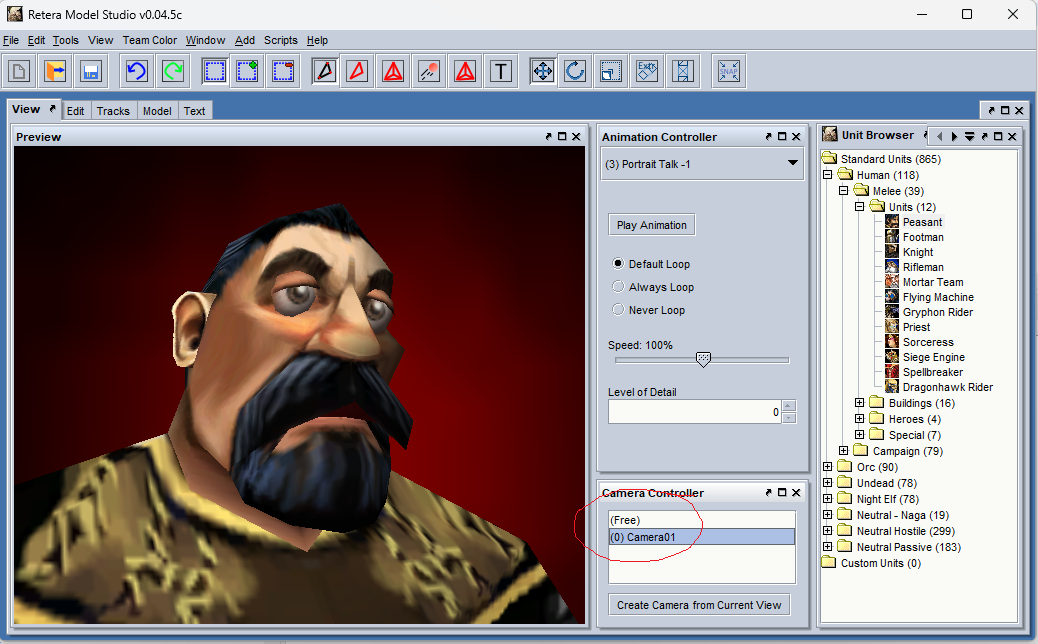
Task: Maximize the Camera Controller panel
Action: click(x=782, y=492)
